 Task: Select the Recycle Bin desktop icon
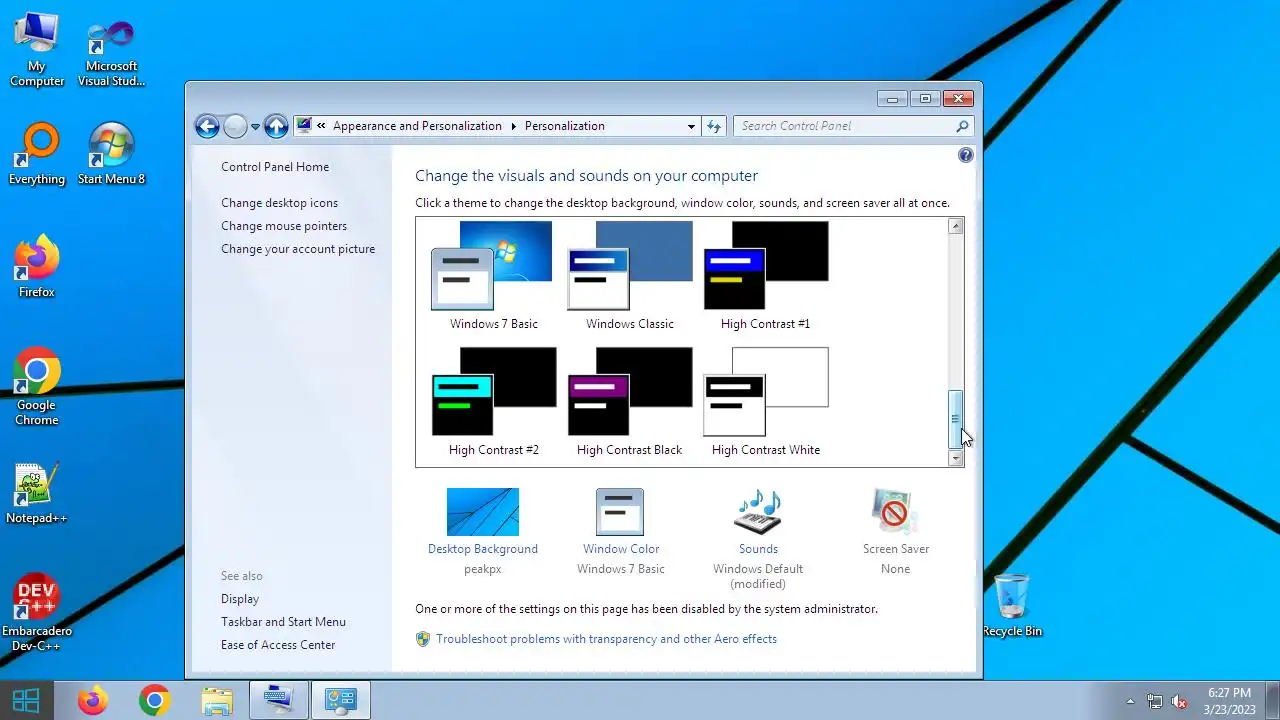point(1012,605)
